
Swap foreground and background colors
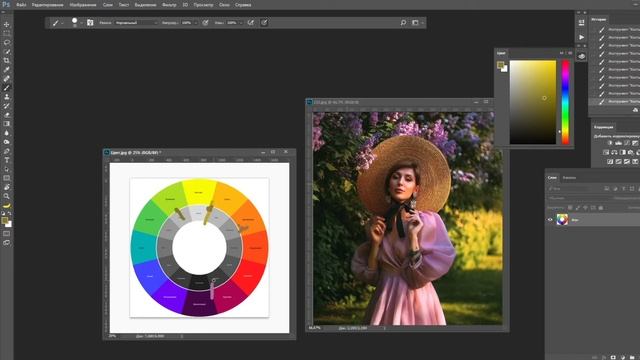[9, 213]
